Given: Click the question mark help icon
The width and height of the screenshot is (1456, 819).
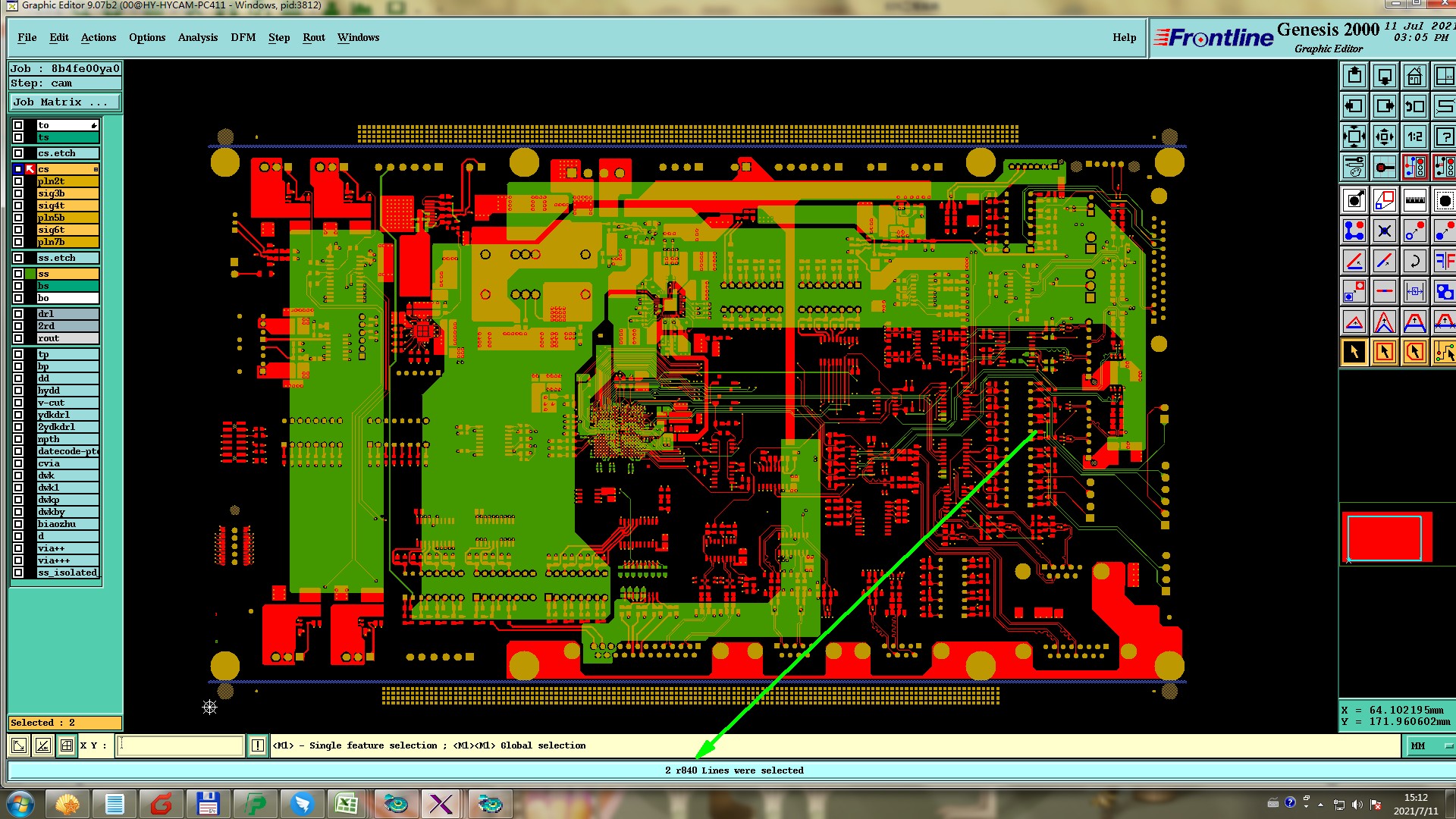Looking at the screenshot, I should pos(1444,137).
